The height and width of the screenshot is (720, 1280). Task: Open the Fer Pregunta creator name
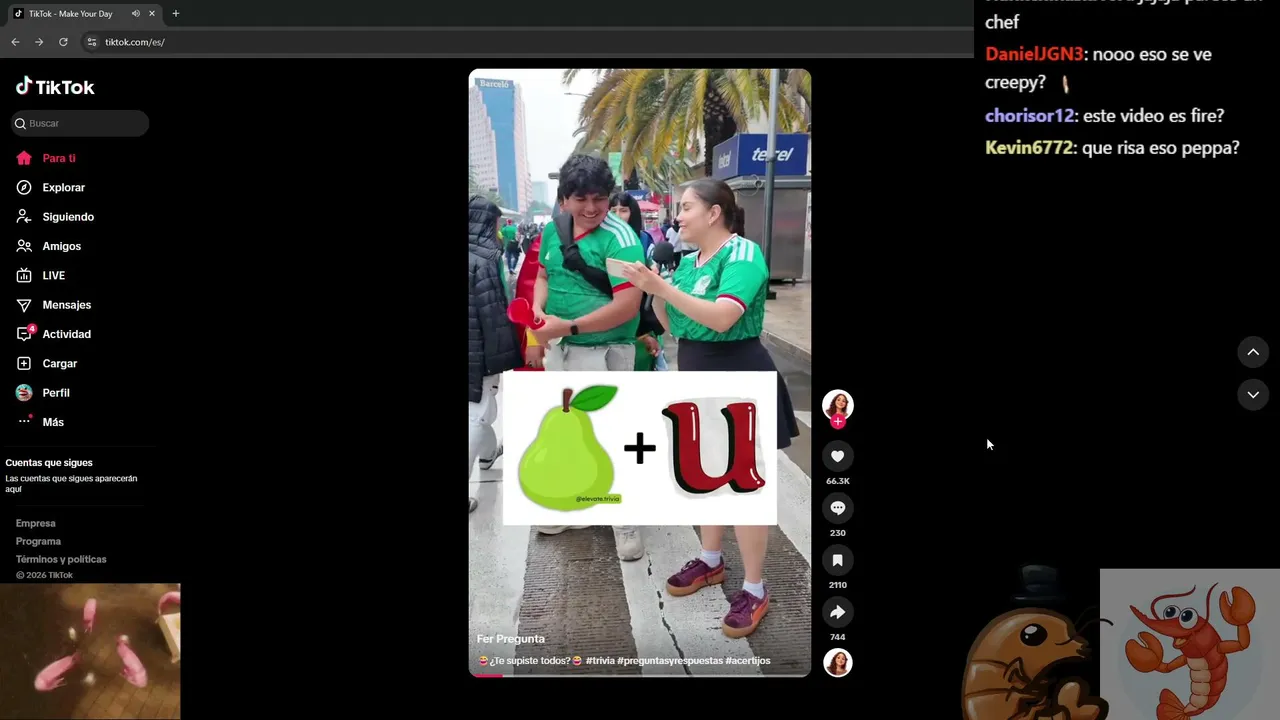[511, 639]
